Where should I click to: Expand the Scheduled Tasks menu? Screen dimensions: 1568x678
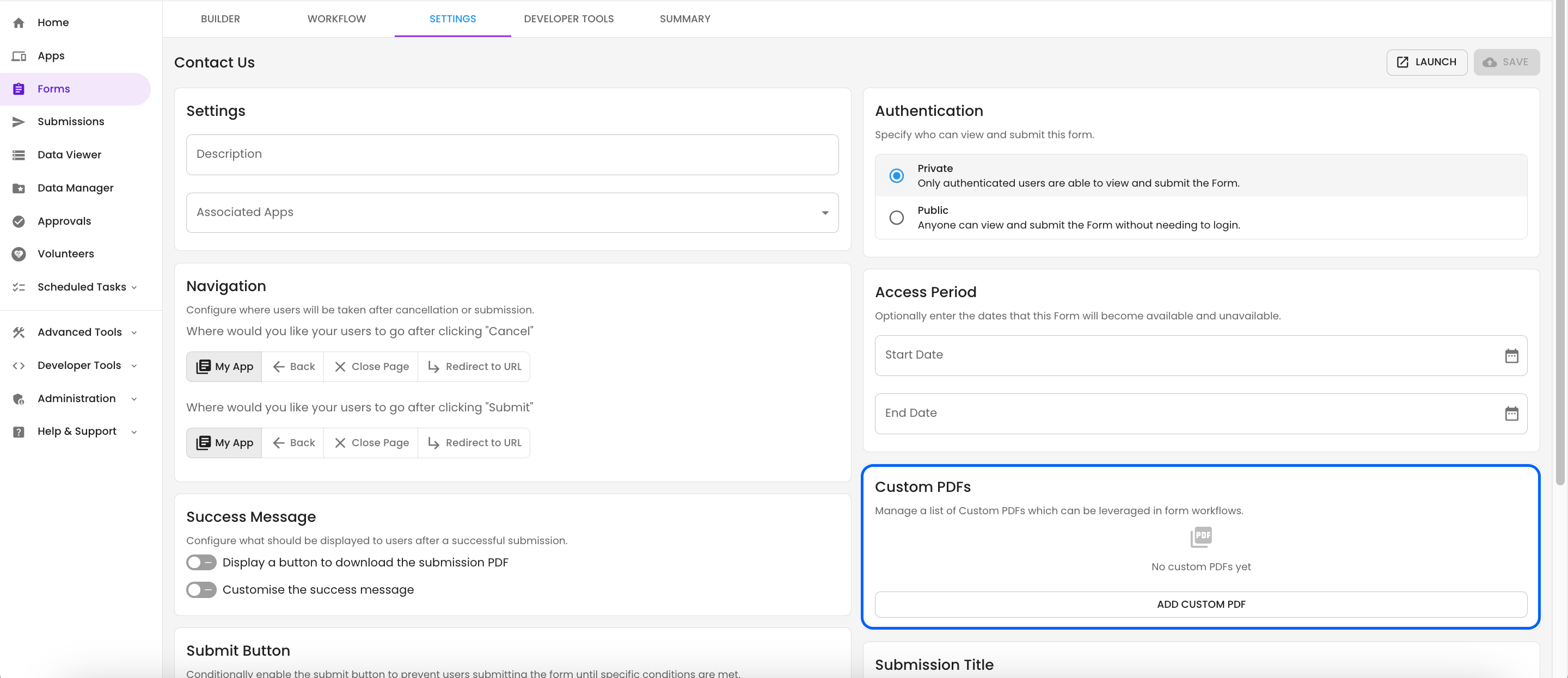(82, 287)
